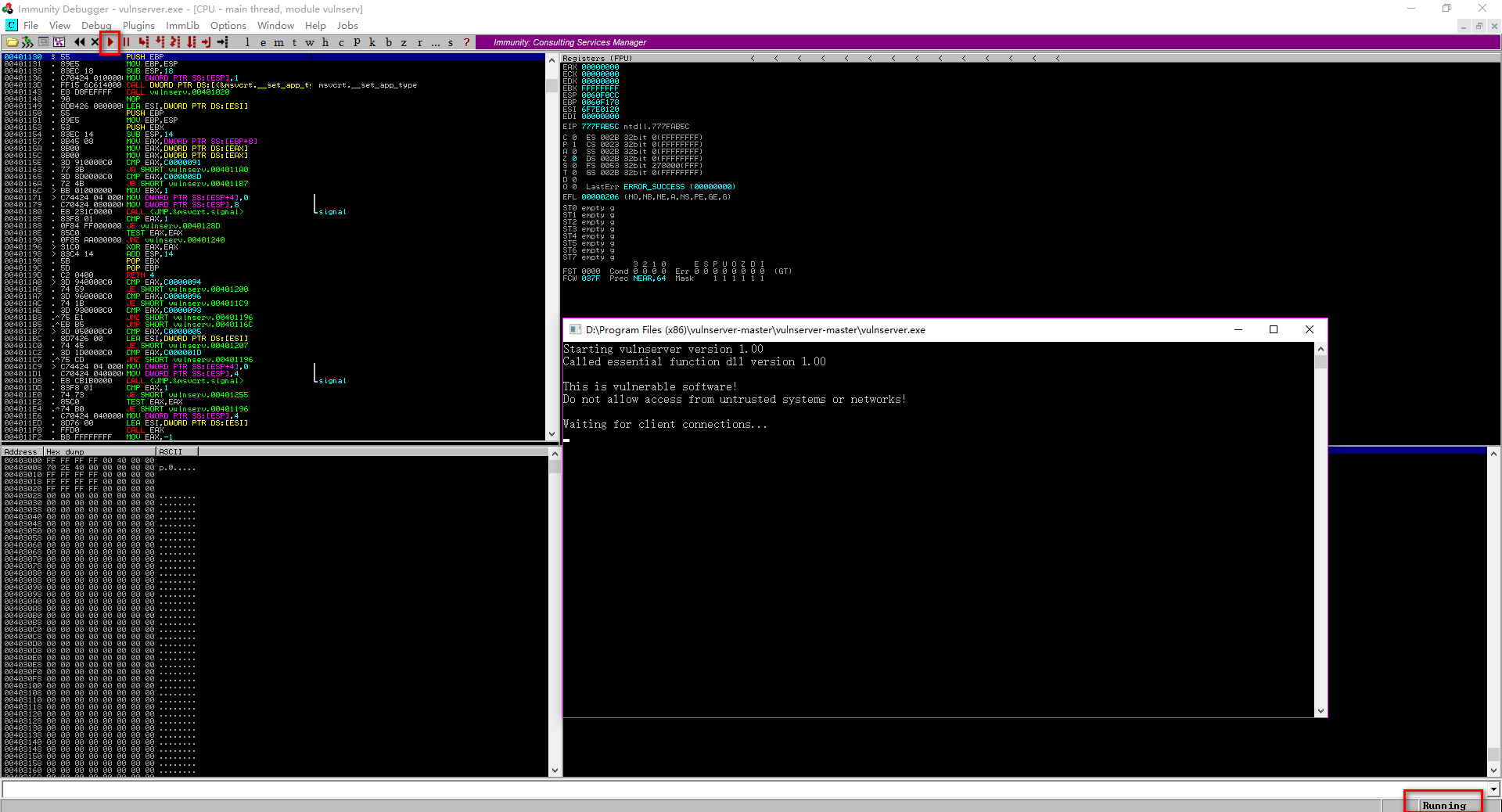
Task: Show Call stack with 'k' button
Action: (372, 42)
